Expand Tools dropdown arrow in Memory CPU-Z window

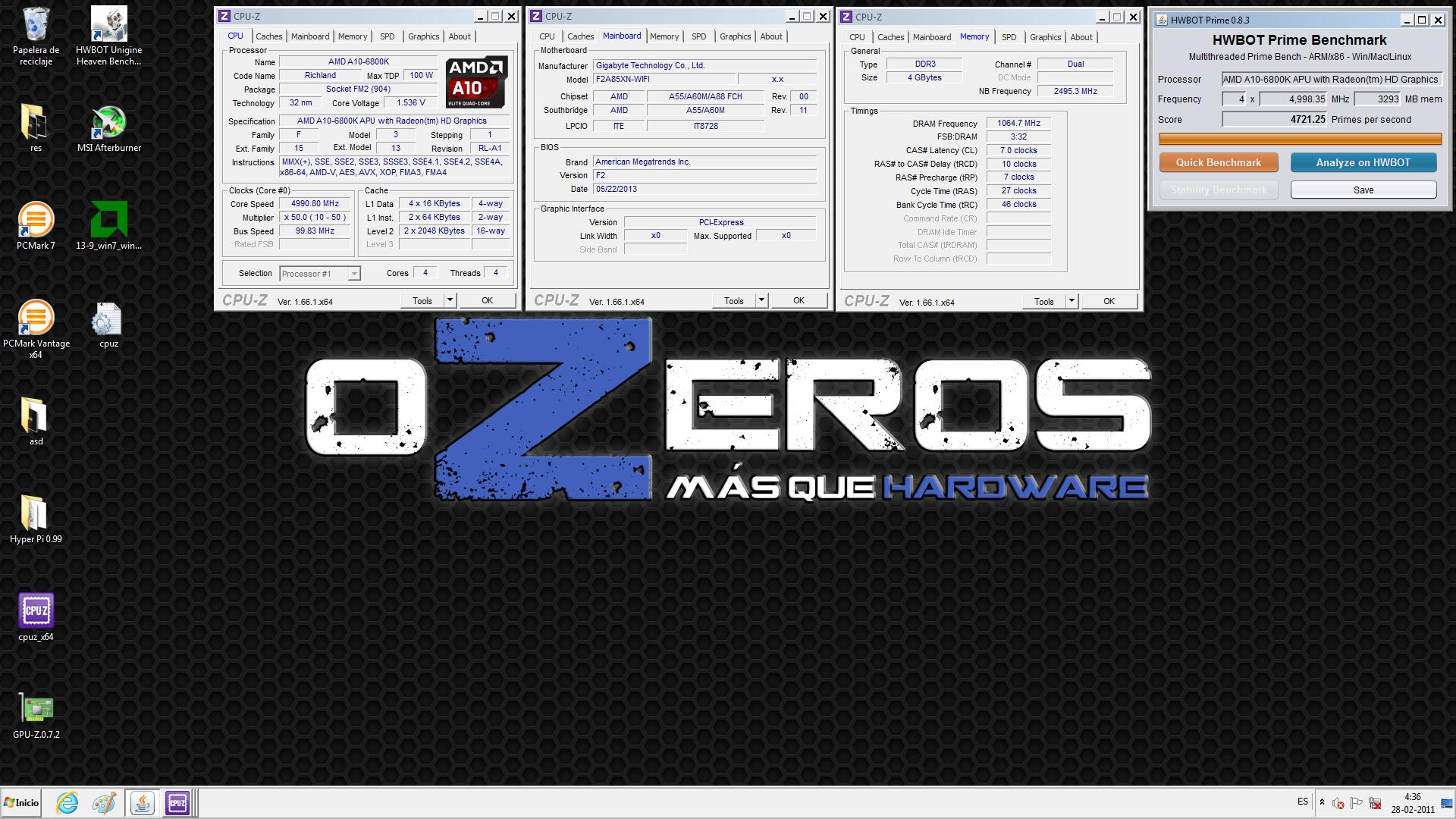(x=1072, y=302)
